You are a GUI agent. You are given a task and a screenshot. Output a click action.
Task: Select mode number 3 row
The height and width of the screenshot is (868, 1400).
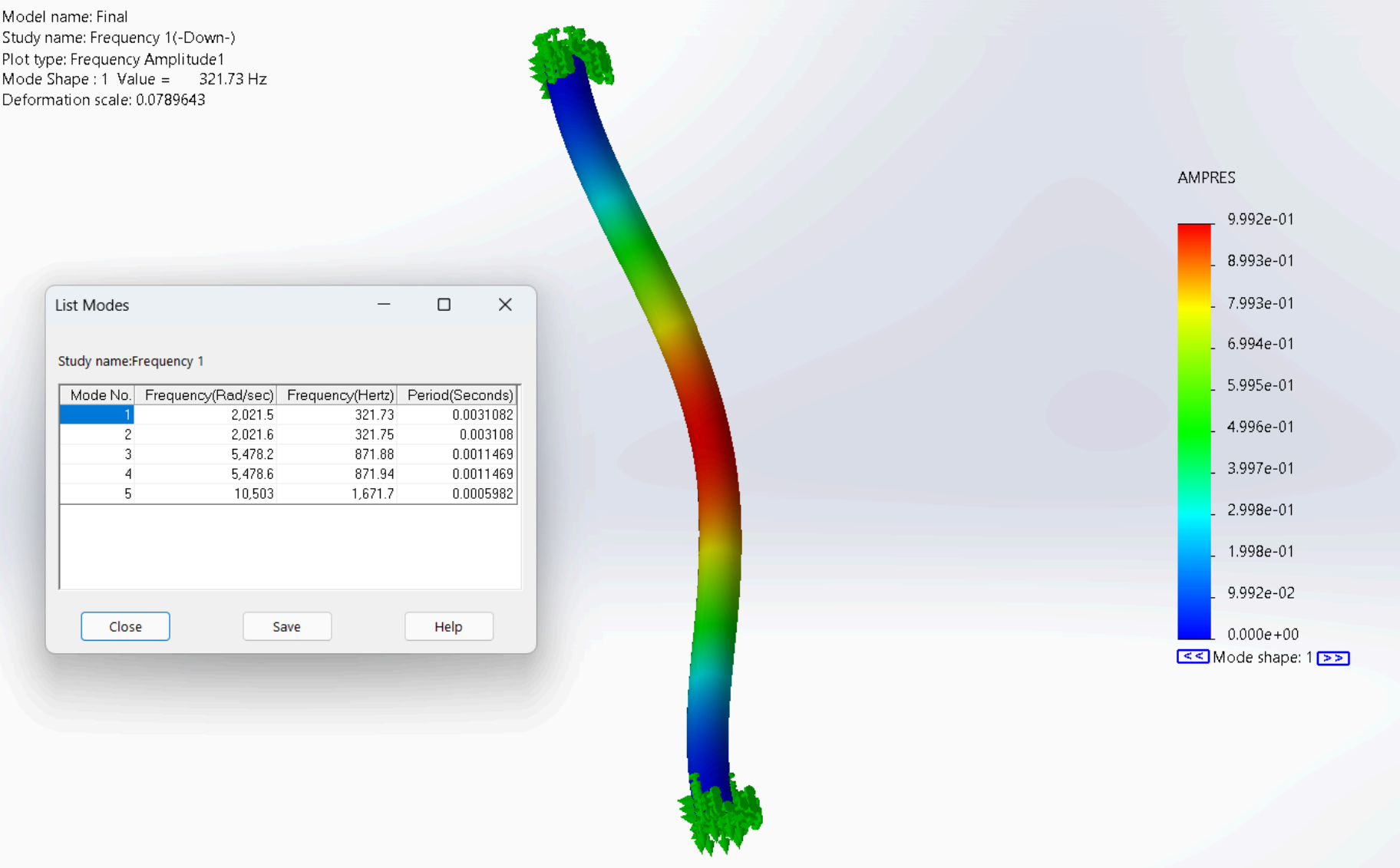pyautogui.click(x=289, y=454)
